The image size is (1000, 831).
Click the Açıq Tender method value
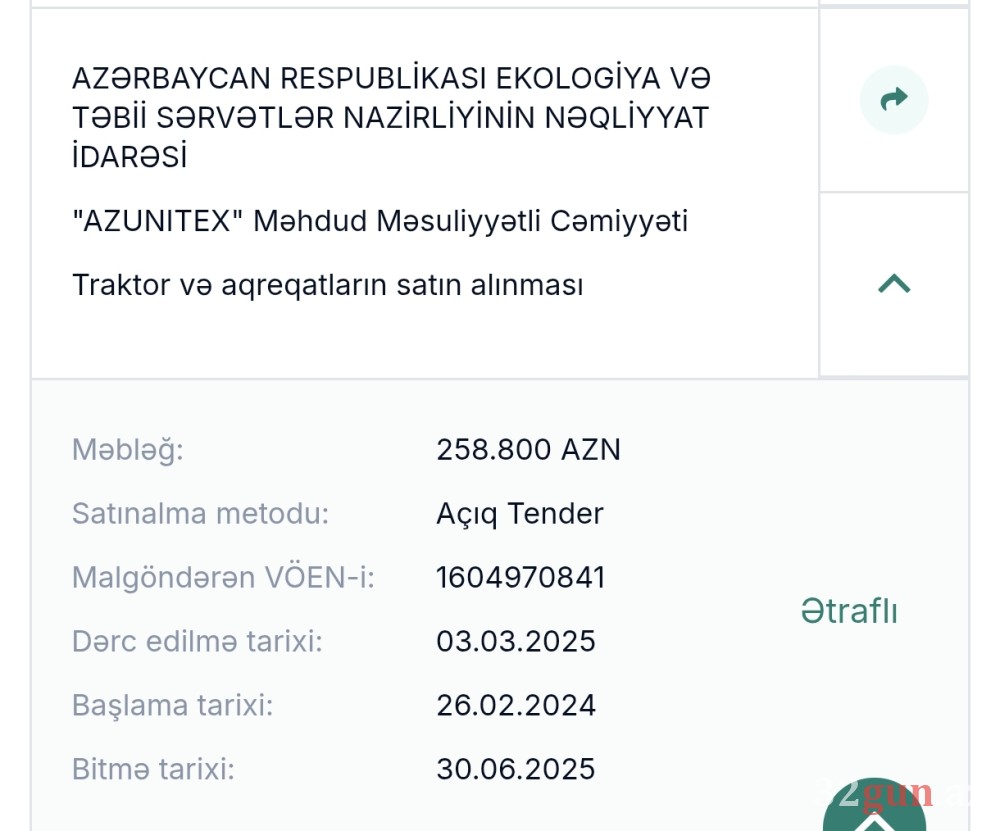519,513
